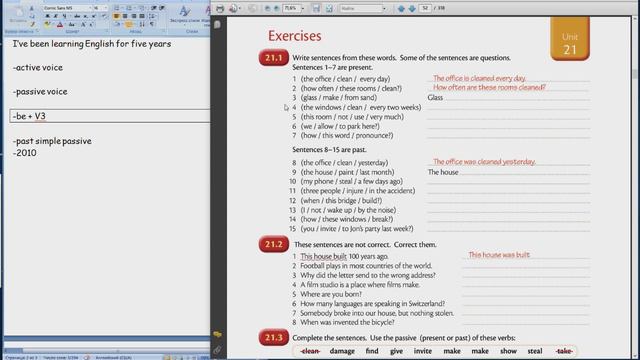Click the word 'damage' in exercise 21.3 verb box

pos(342,351)
